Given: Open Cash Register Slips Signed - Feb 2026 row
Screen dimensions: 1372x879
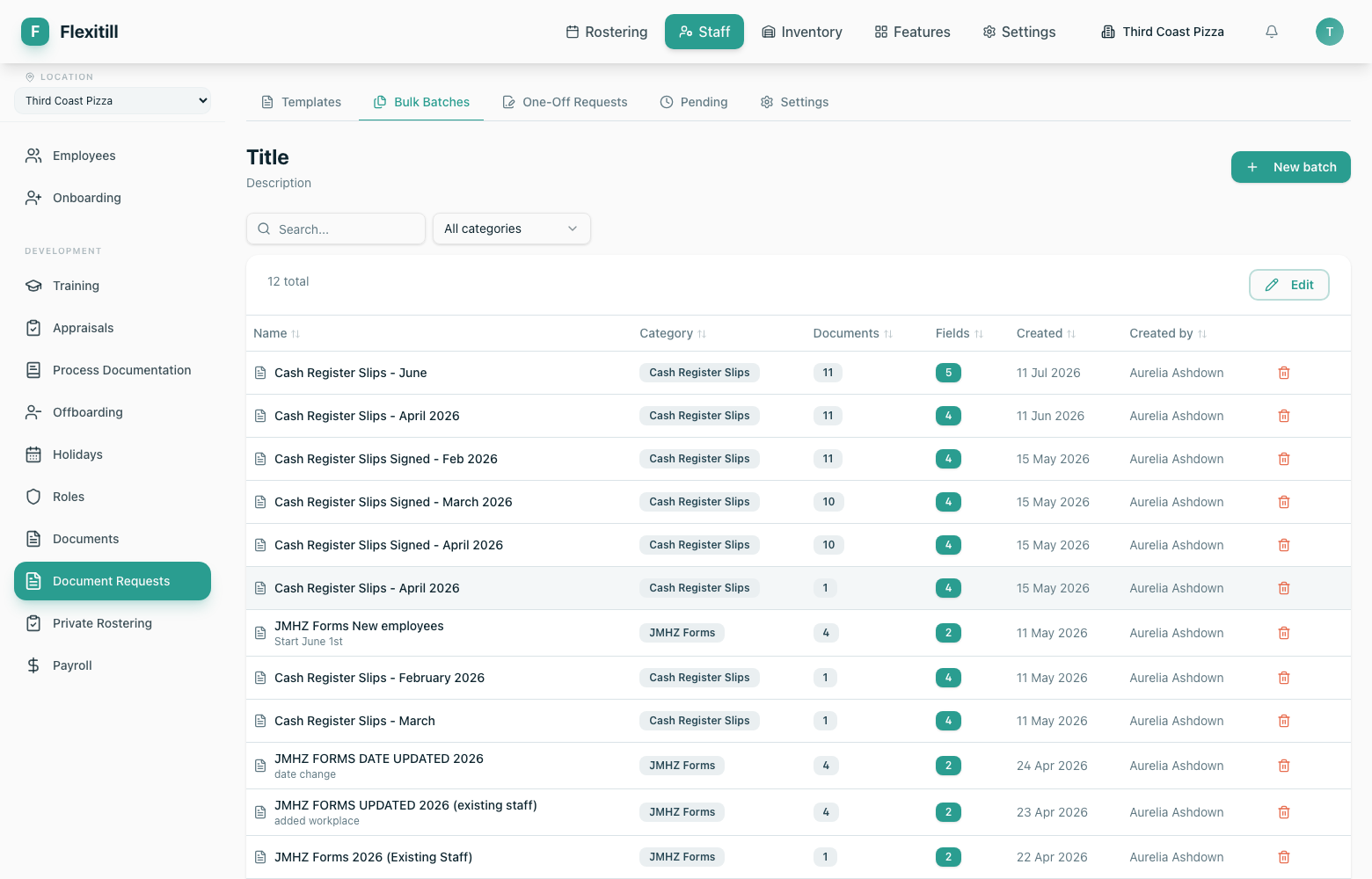Looking at the screenshot, I should (798, 459).
